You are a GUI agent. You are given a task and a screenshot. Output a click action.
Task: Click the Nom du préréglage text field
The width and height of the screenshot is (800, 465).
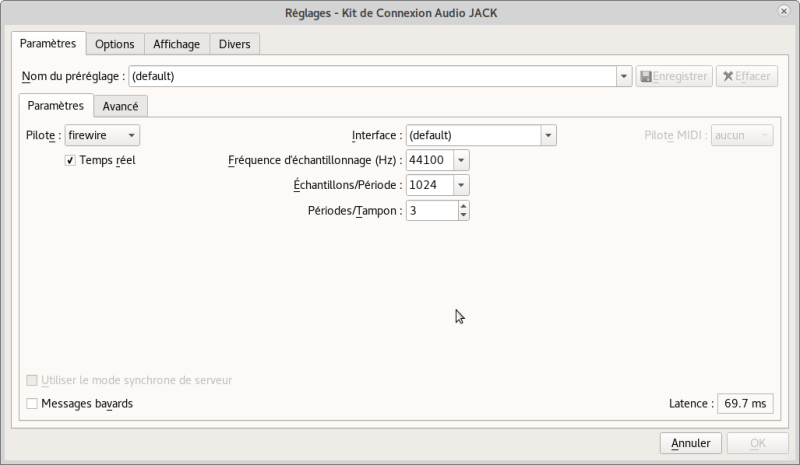(x=370, y=76)
